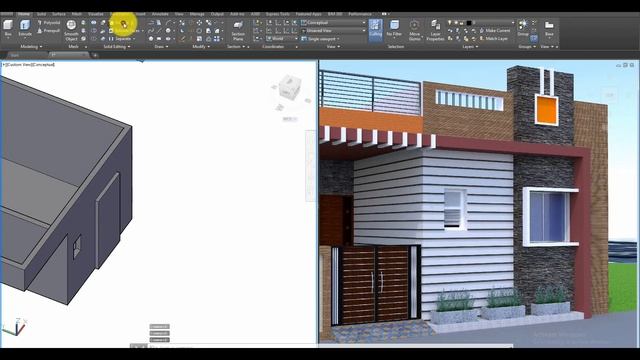This screenshot has height=360, width=640.
Task: Toggle the layer freeze sun icon
Action: [456, 23]
